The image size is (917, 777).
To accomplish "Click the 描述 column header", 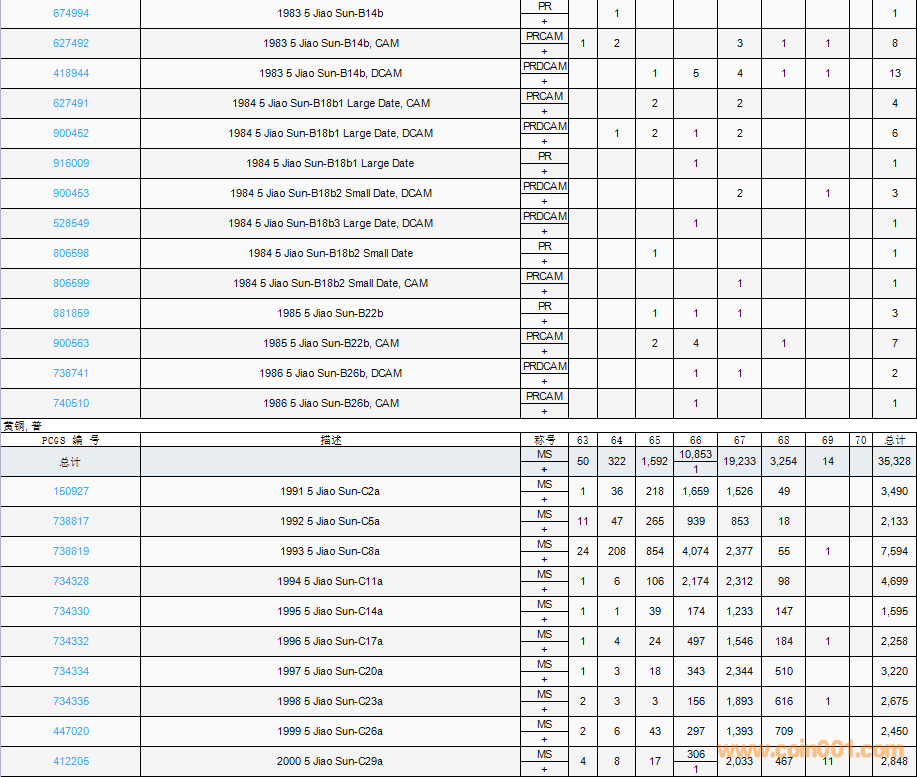I will tap(330, 440).
